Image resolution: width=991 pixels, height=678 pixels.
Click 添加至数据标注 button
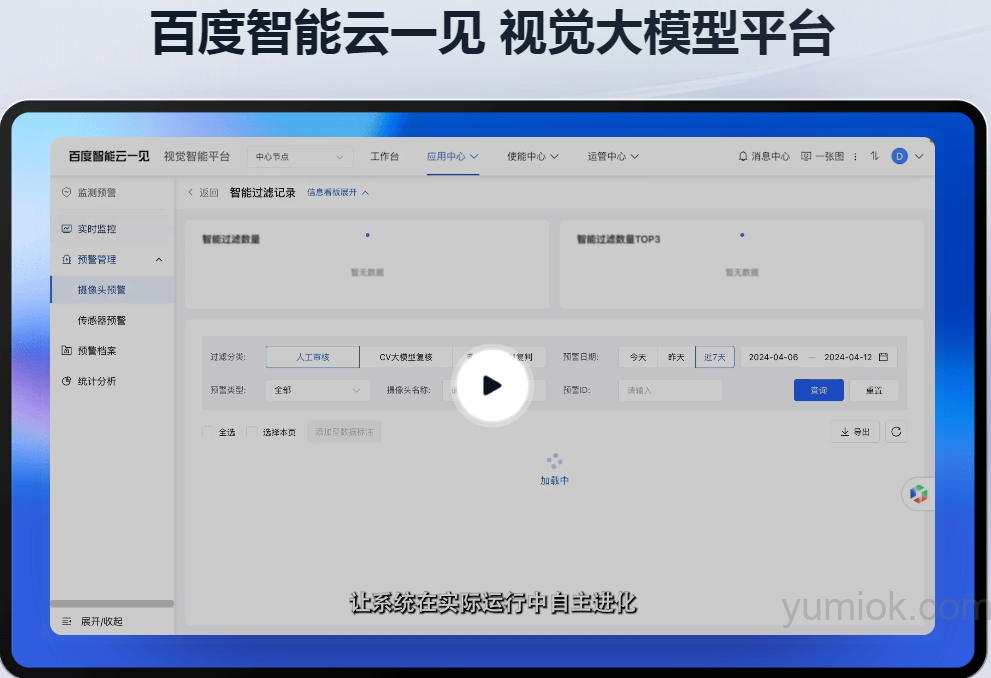[344, 432]
